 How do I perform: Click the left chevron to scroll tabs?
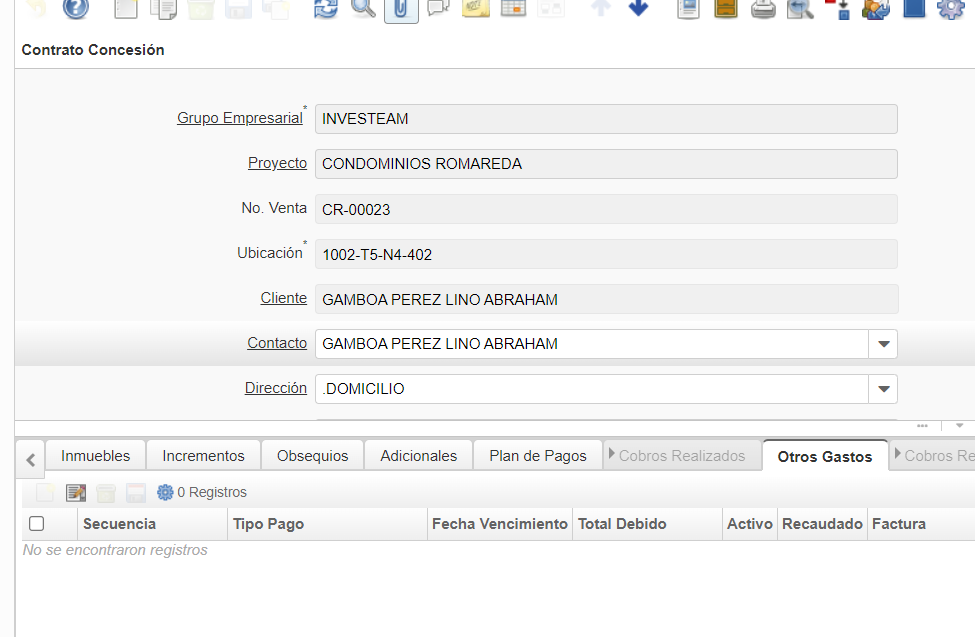click(31, 460)
